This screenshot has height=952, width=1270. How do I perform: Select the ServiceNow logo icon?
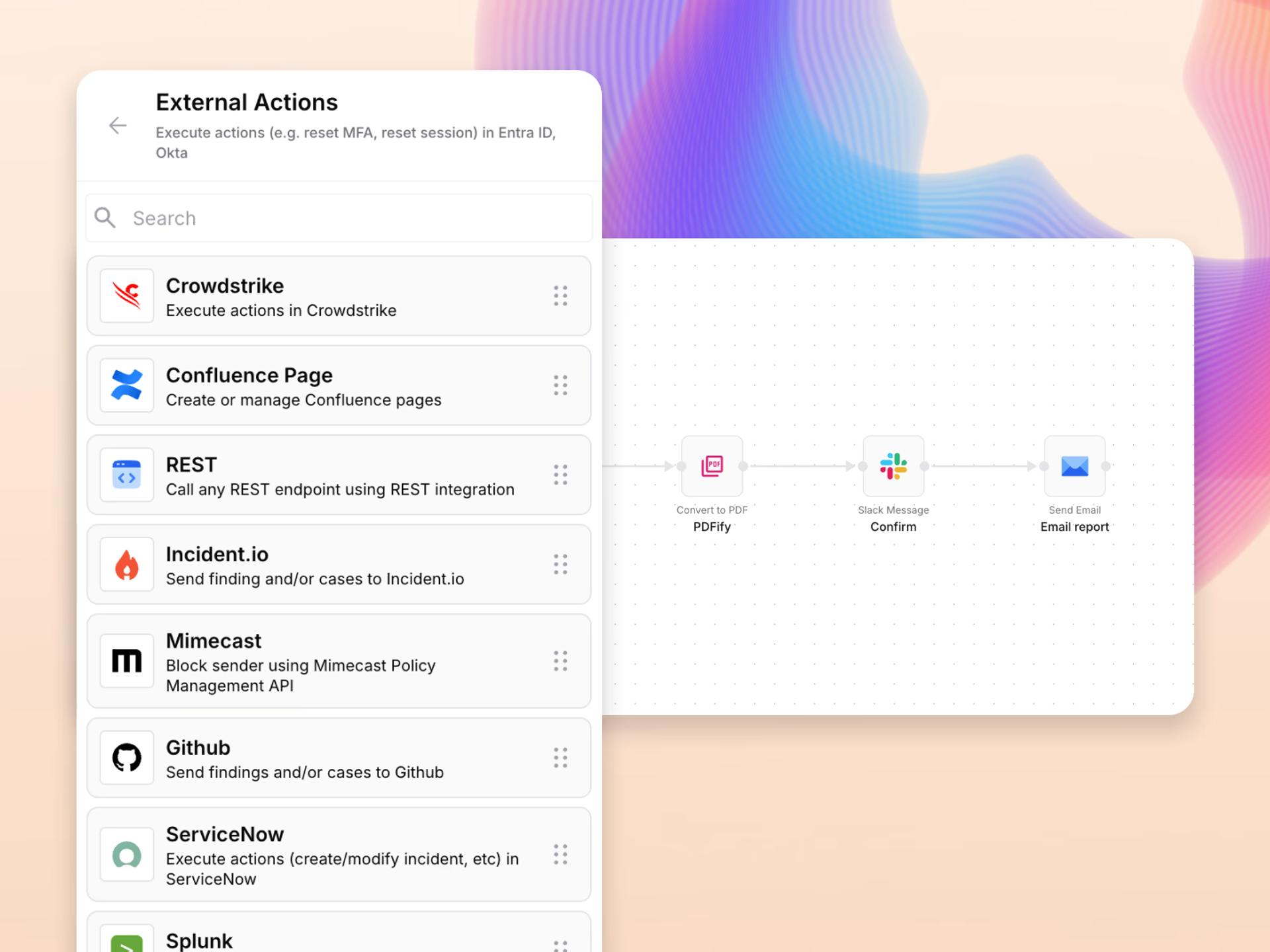pos(127,854)
